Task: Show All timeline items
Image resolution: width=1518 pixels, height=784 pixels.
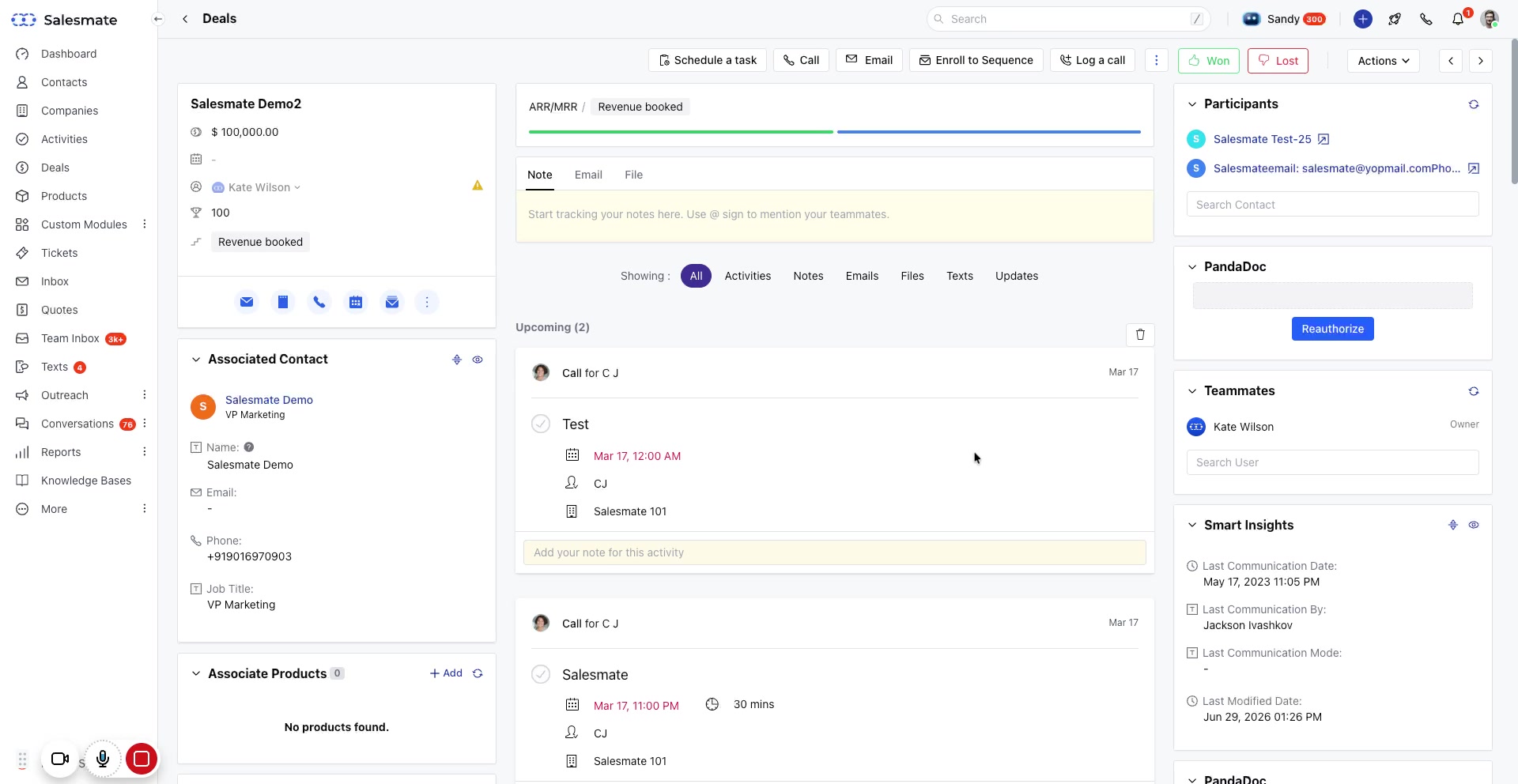Action: click(x=696, y=276)
